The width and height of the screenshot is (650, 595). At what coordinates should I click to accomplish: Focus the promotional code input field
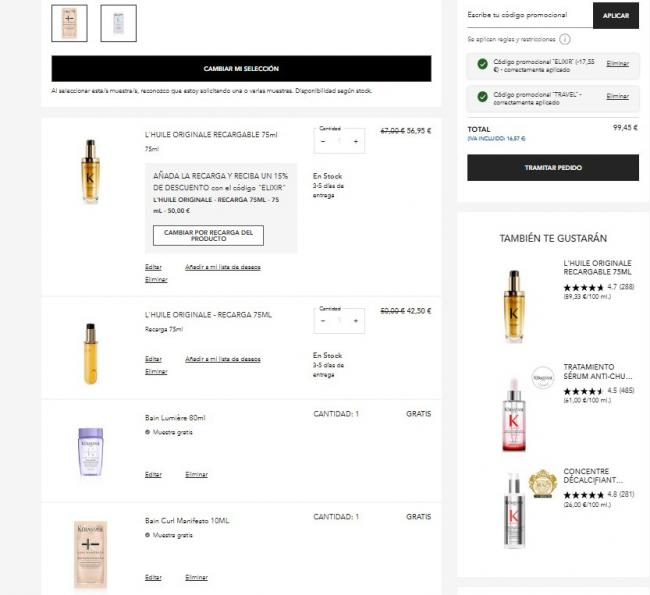[x=530, y=15]
